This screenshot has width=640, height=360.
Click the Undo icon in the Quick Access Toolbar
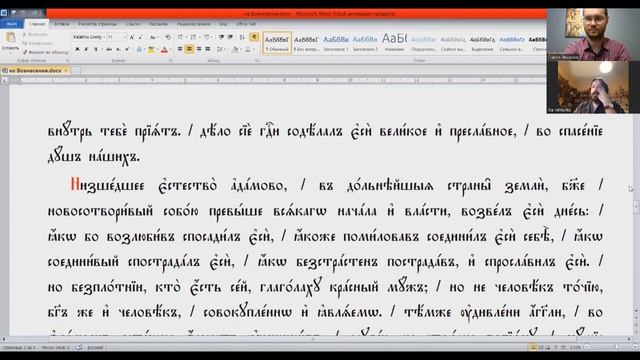coord(23,13)
